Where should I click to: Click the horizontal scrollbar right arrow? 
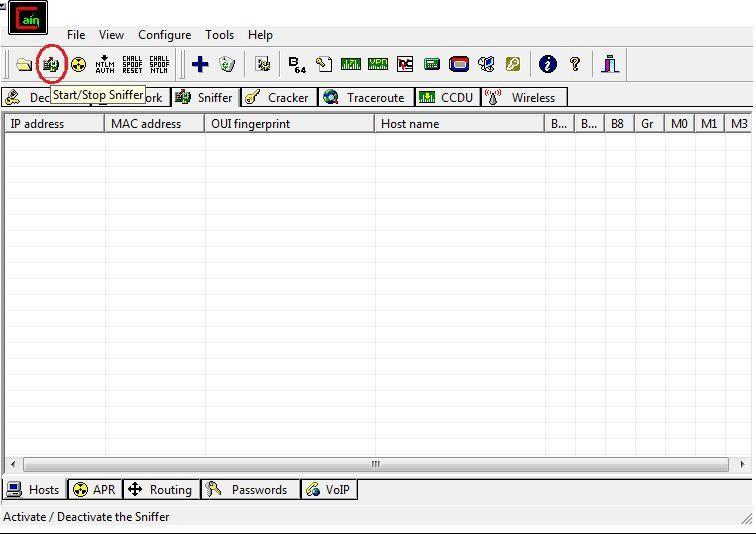(742, 465)
